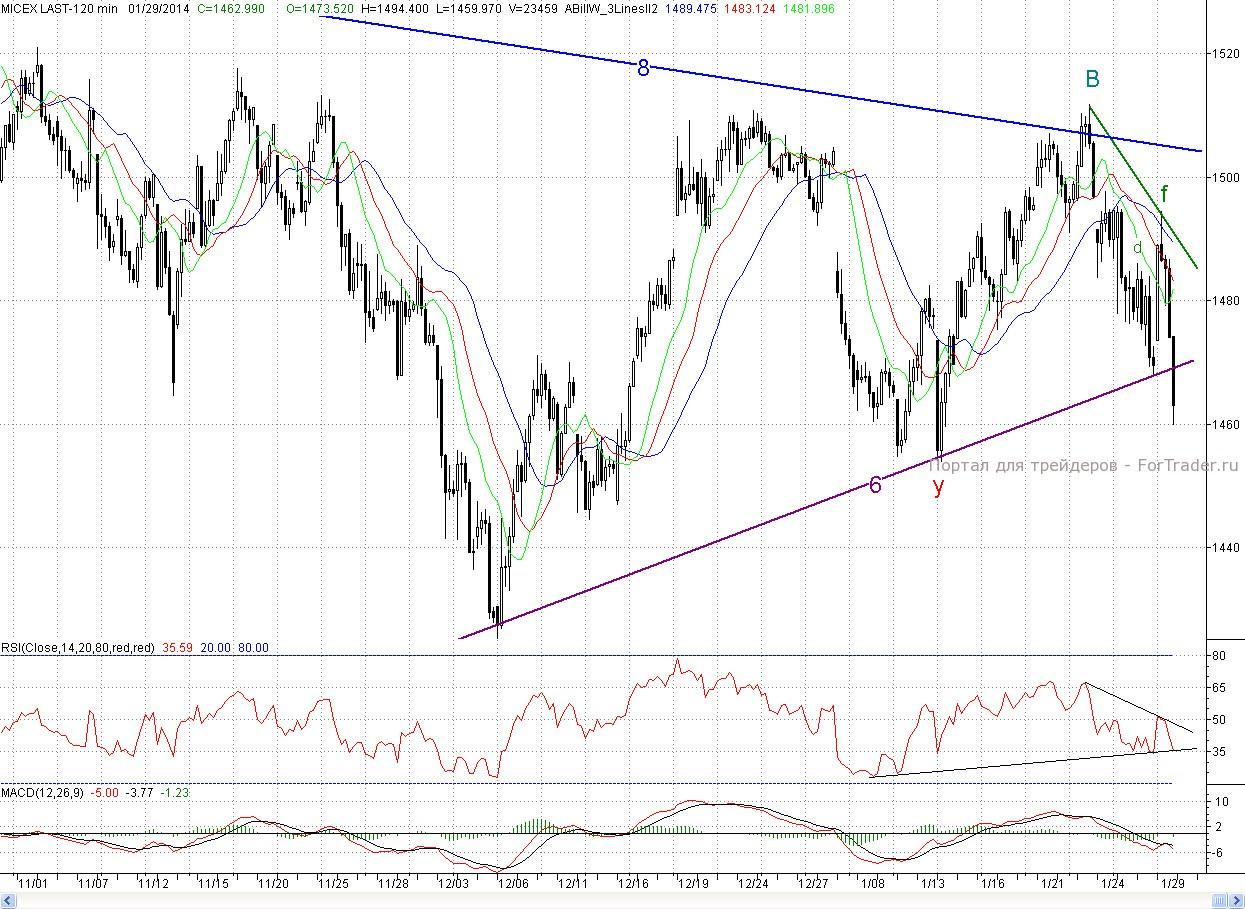1245x909 pixels.
Task: Select the ABillW_3LinesII2 indicator name
Action: coord(613,8)
